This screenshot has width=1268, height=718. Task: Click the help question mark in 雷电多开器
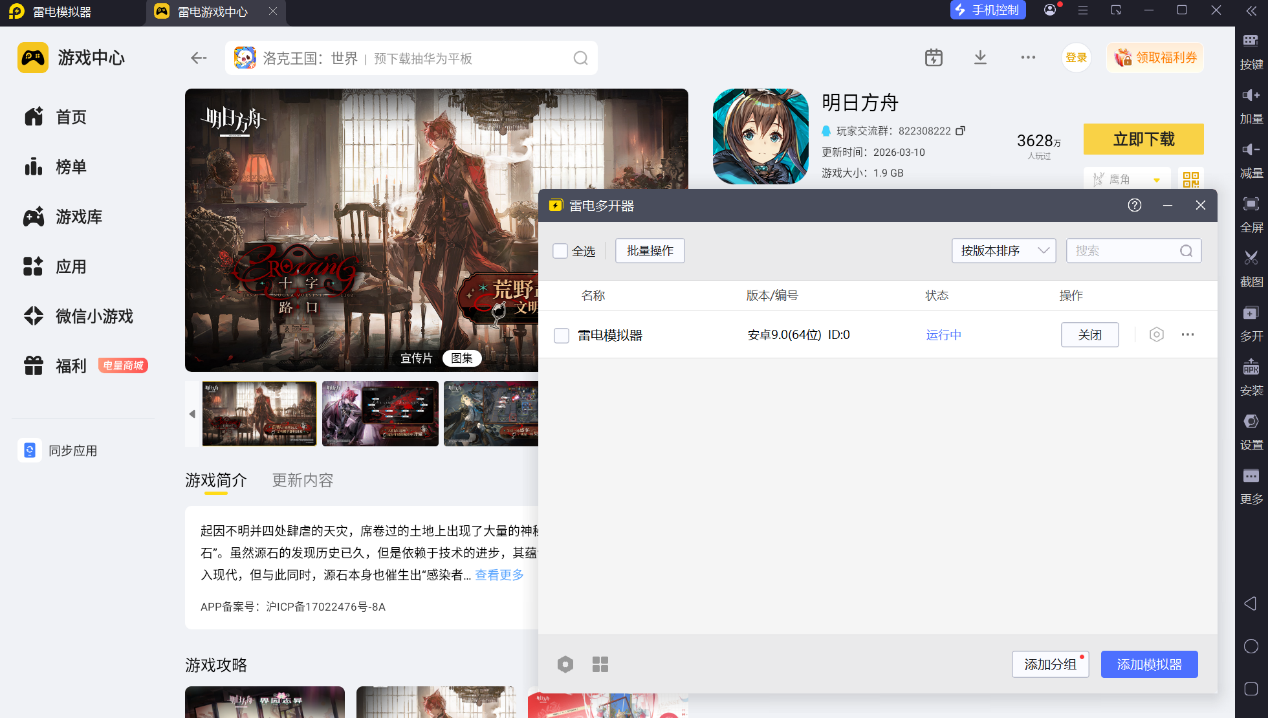click(x=1134, y=205)
